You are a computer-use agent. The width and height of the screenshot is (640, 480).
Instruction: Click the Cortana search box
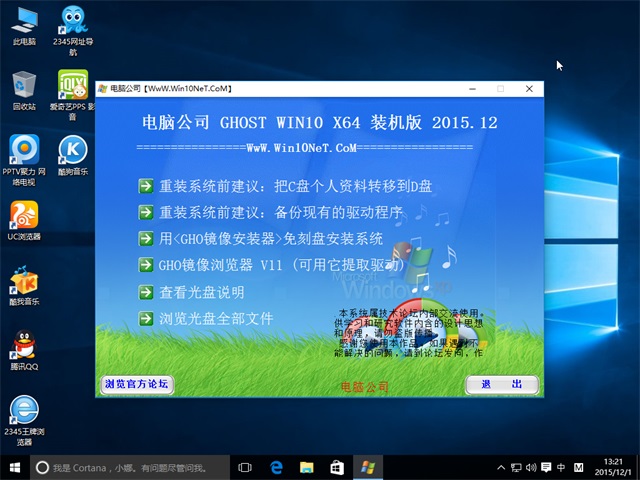pyautogui.click(x=130, y=468)
